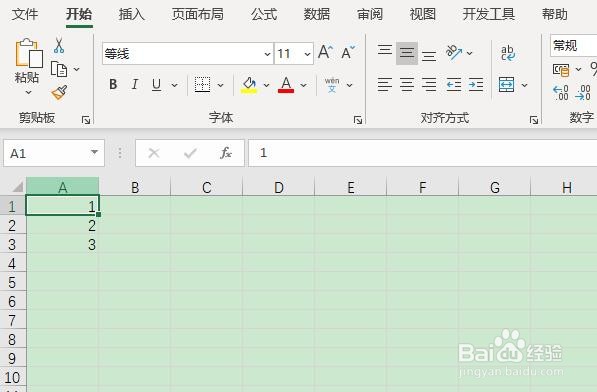Open the Borders dropdown arrow
Image resolution: width=597 pixels, height=392 pixels.
[220, 85]
